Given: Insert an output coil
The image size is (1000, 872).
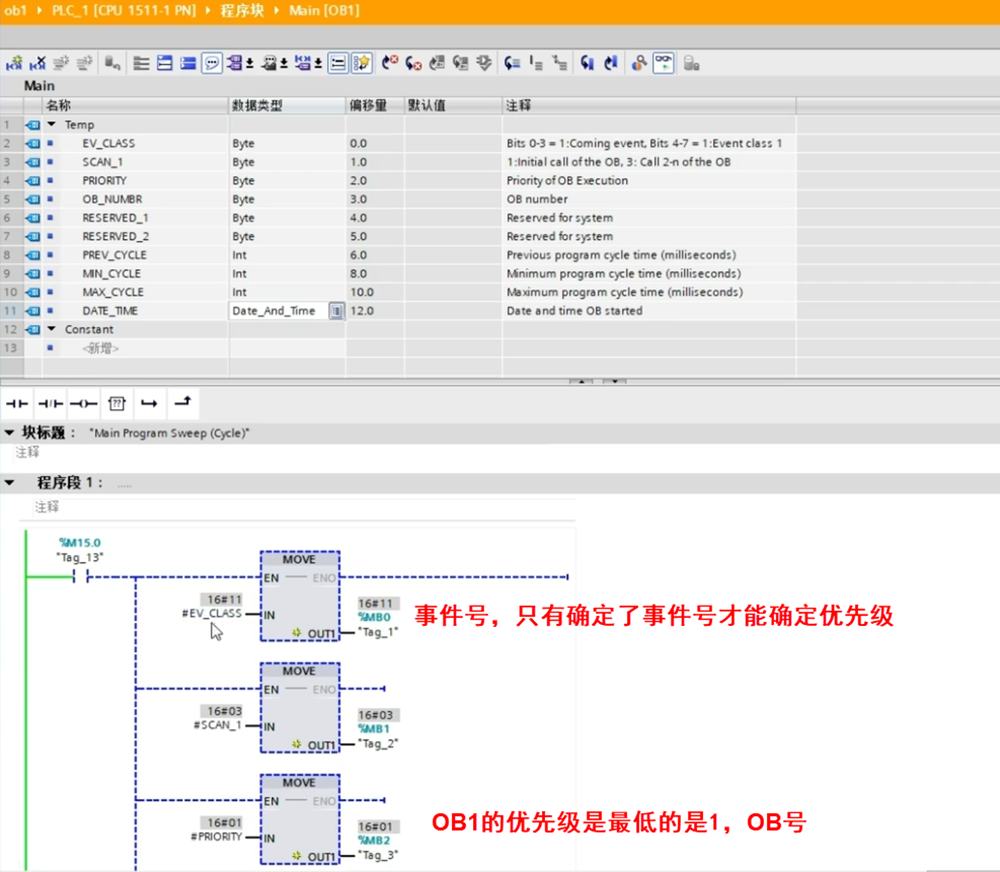Looking at the screenshot, I should point(84,403).
